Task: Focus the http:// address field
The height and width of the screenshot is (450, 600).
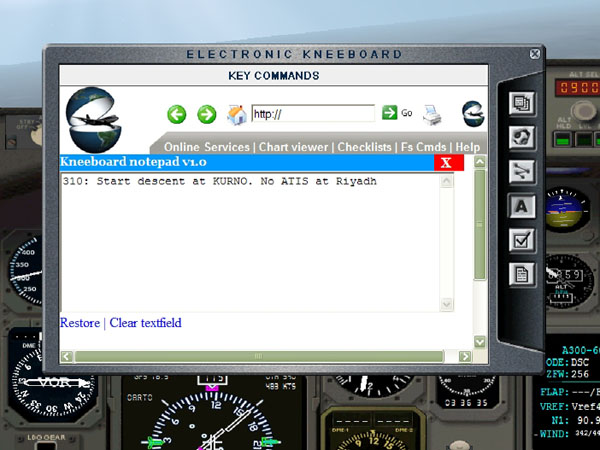Action: [313, 114]
